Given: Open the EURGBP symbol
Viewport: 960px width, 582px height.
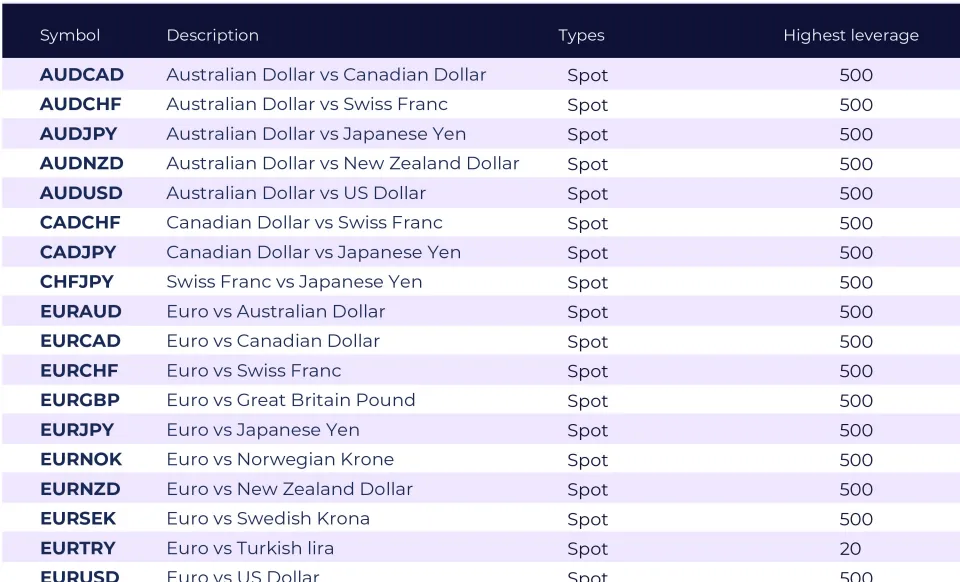Looking at the screenshot, I should [x=80, y=400].
